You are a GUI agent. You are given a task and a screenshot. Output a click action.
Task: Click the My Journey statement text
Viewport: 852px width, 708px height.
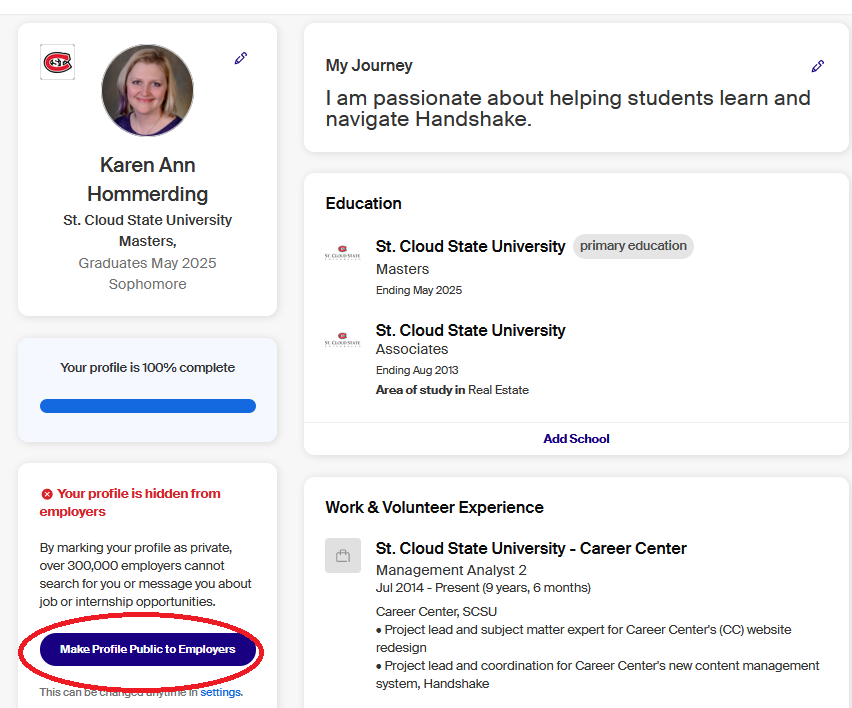click(568, 108)
